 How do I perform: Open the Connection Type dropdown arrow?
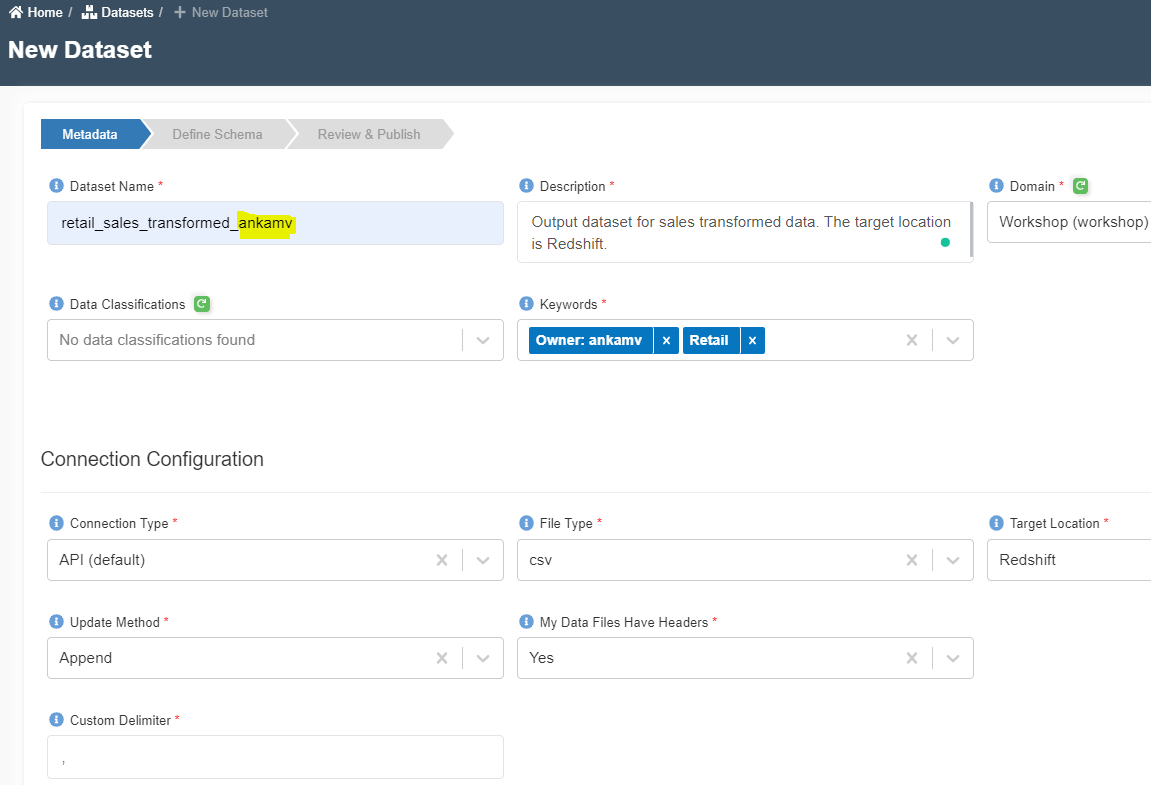483,560
